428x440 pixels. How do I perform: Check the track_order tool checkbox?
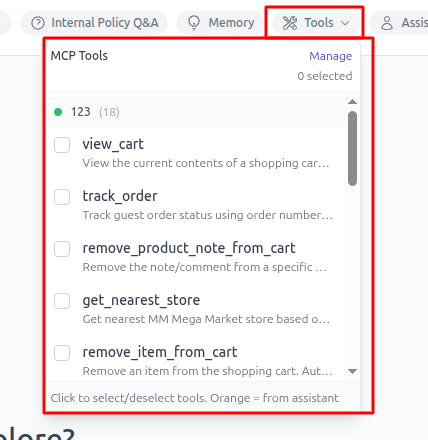click(x=62, y=197)
